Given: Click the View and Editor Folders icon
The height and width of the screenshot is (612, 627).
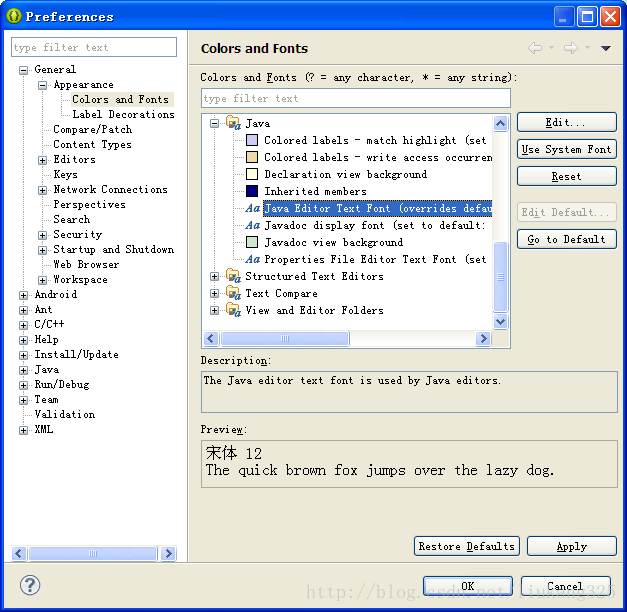Looking at the screenshot, I should pyautogui.click(x=233, y=310).
